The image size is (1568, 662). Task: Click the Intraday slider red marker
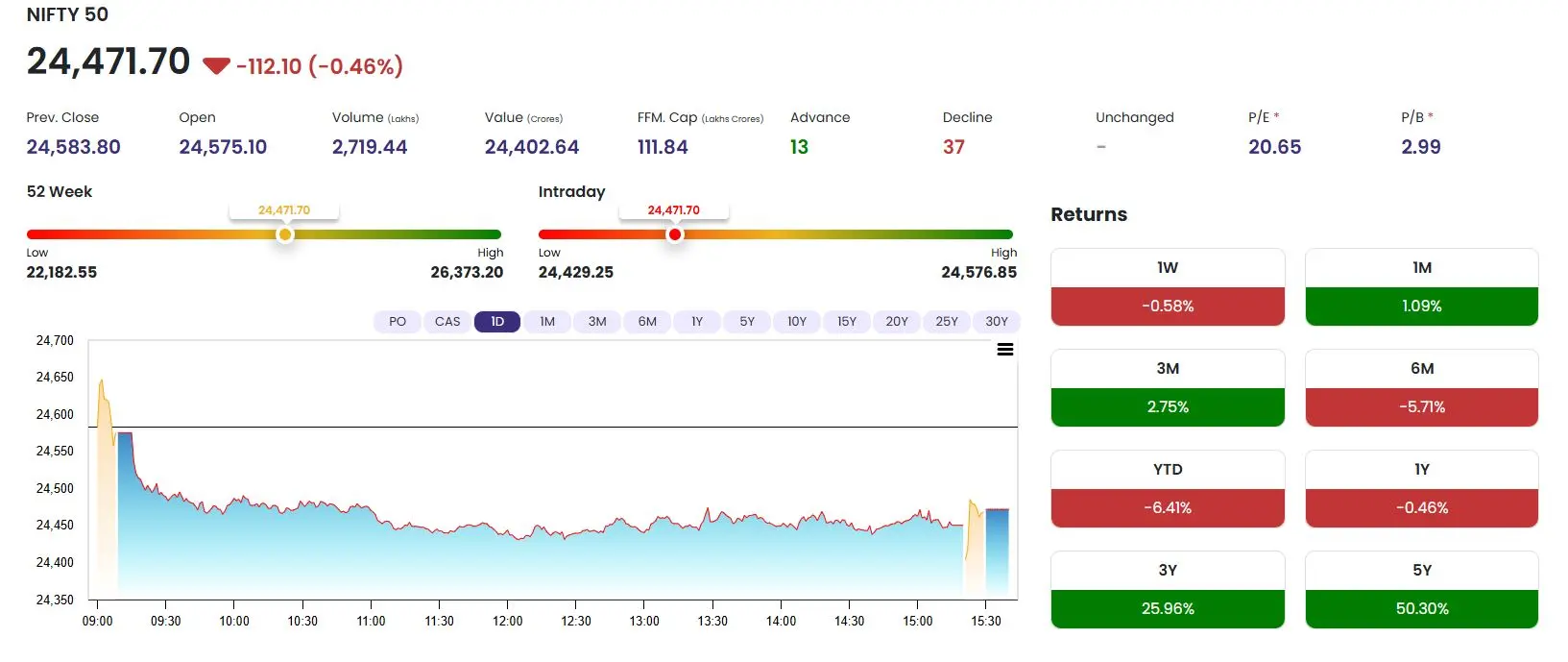click(675, 234)
